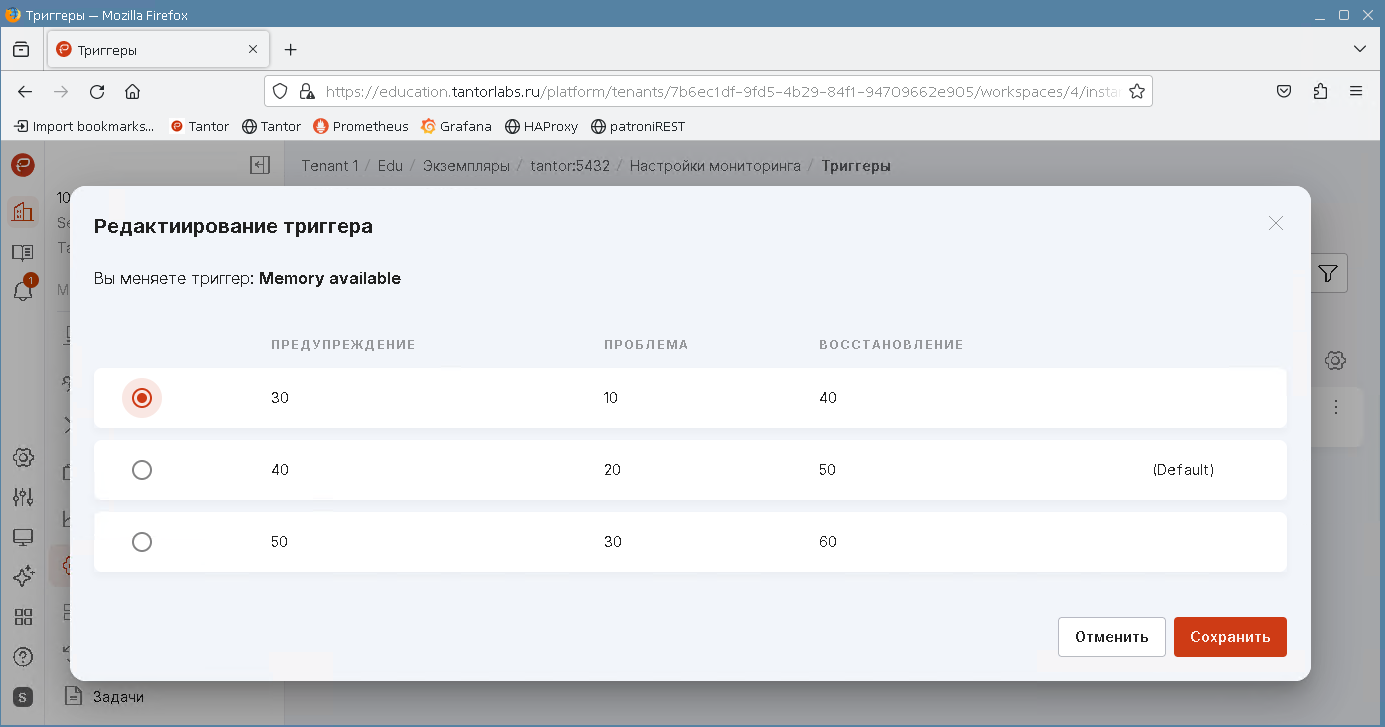Viewport: 1385px width, 727px height.
Task: Click the Сохранить button
Action: tap(1229, 637)
